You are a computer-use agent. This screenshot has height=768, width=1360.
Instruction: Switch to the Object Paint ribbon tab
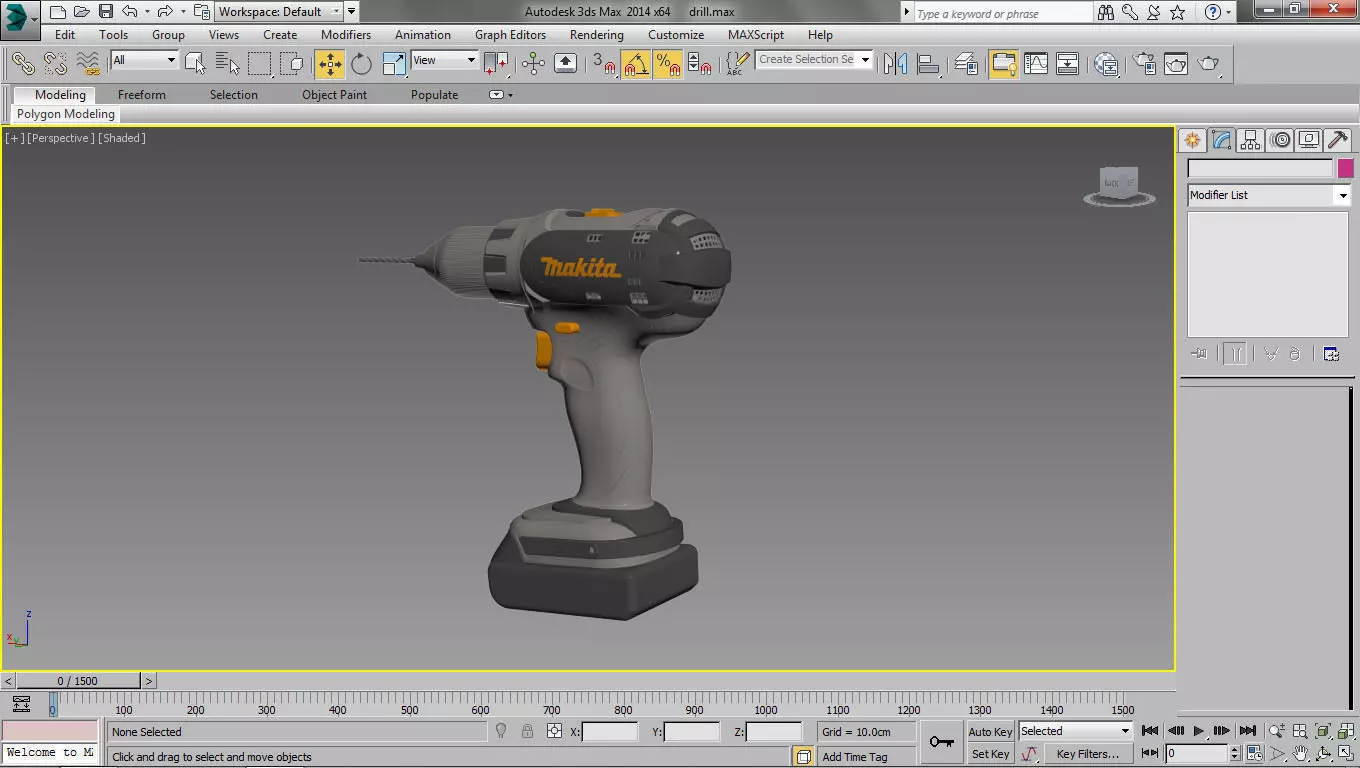coord(335,95)
